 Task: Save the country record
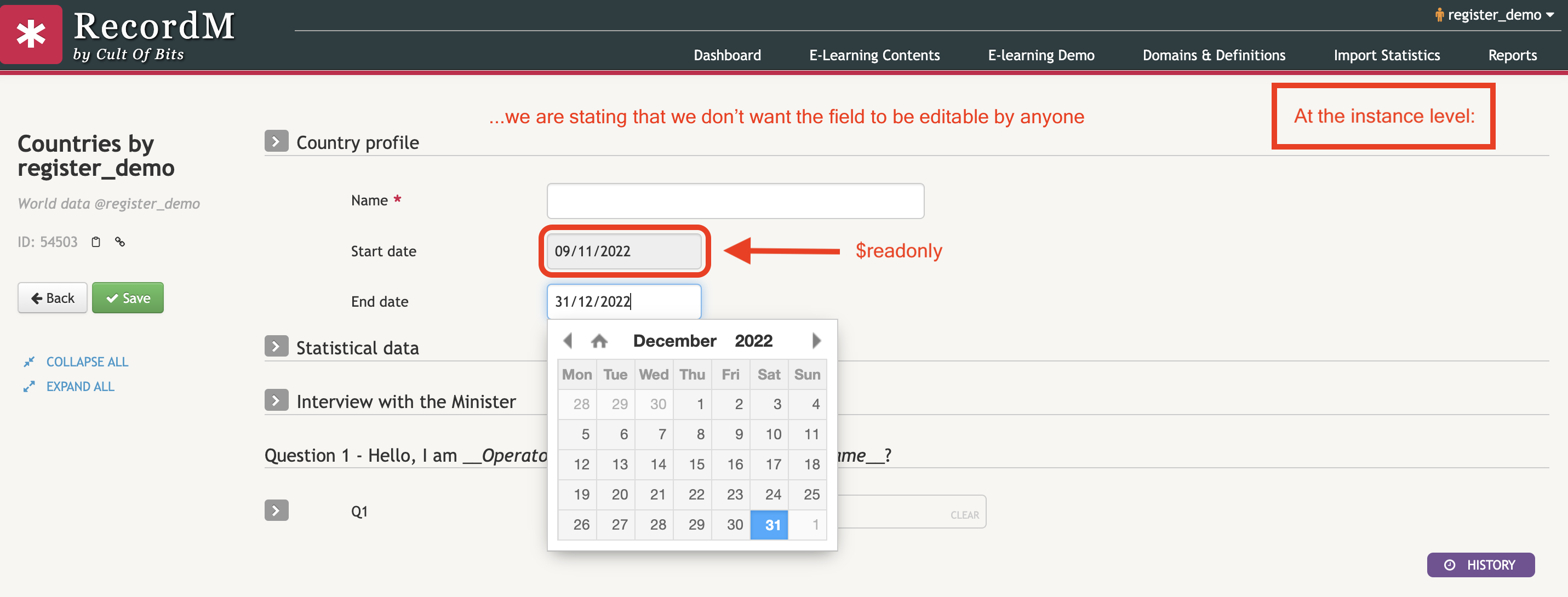tap(127, 297)
